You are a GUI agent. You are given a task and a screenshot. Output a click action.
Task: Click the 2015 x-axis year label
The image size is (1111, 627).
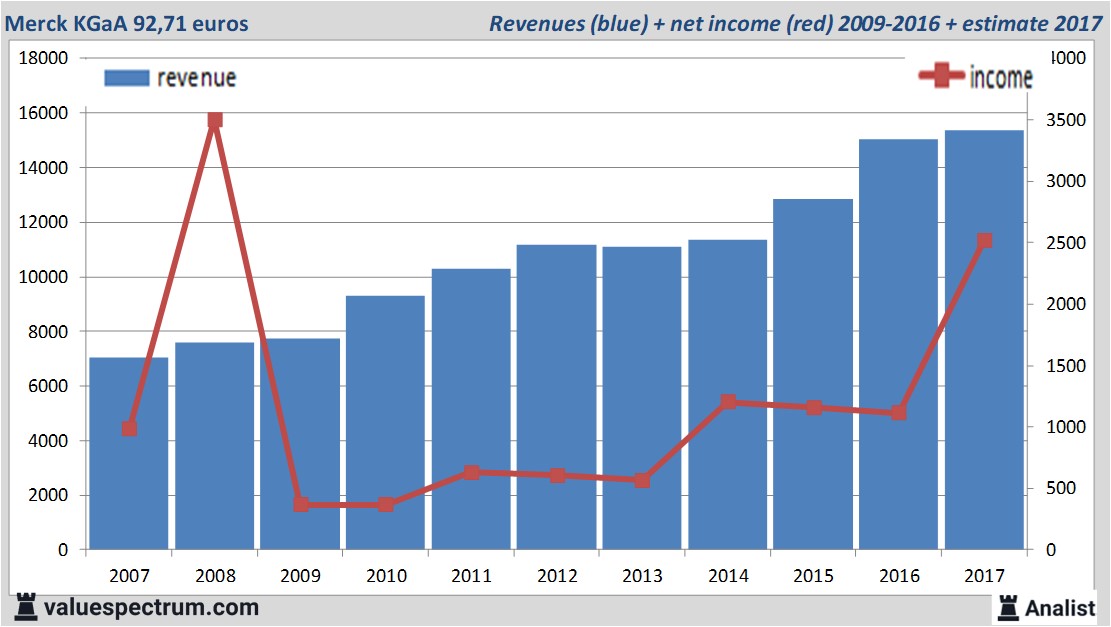[813, 576]
